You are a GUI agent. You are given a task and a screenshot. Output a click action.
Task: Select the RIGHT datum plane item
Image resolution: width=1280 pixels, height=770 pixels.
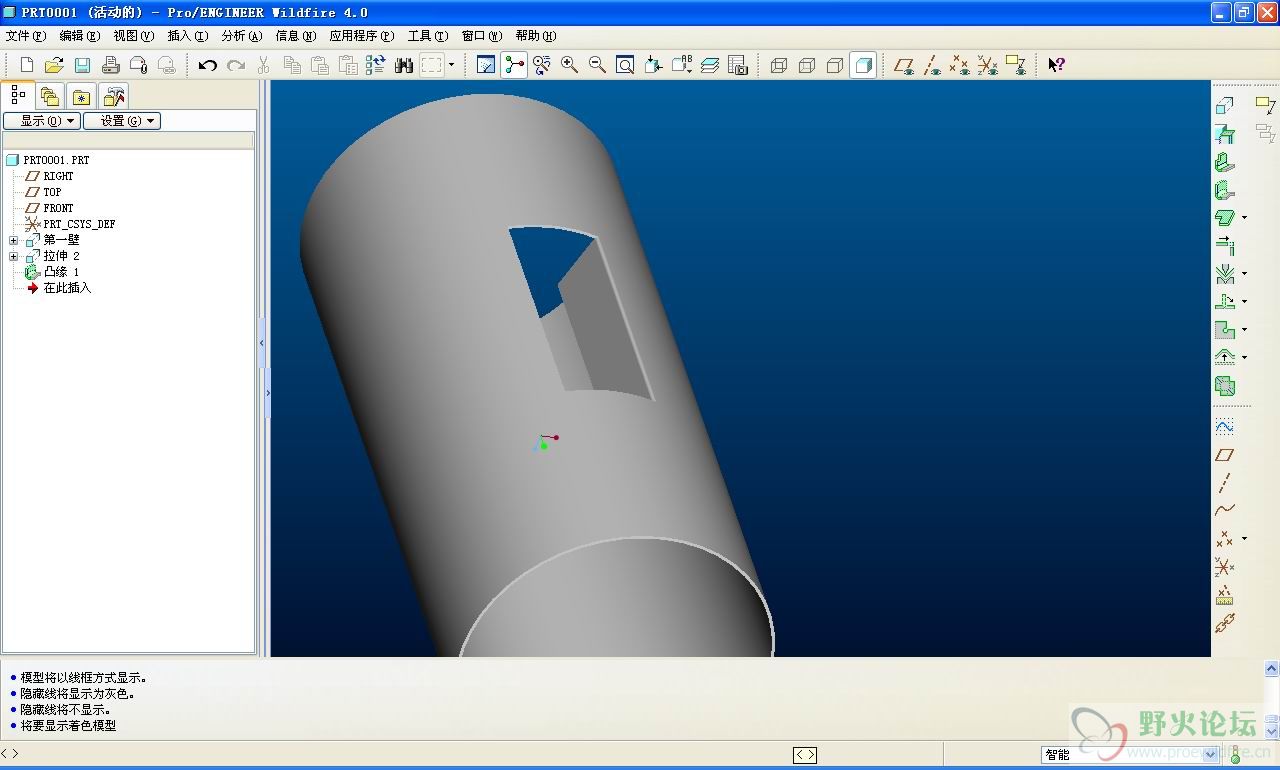pyautogui.click(x=49, y=176)
